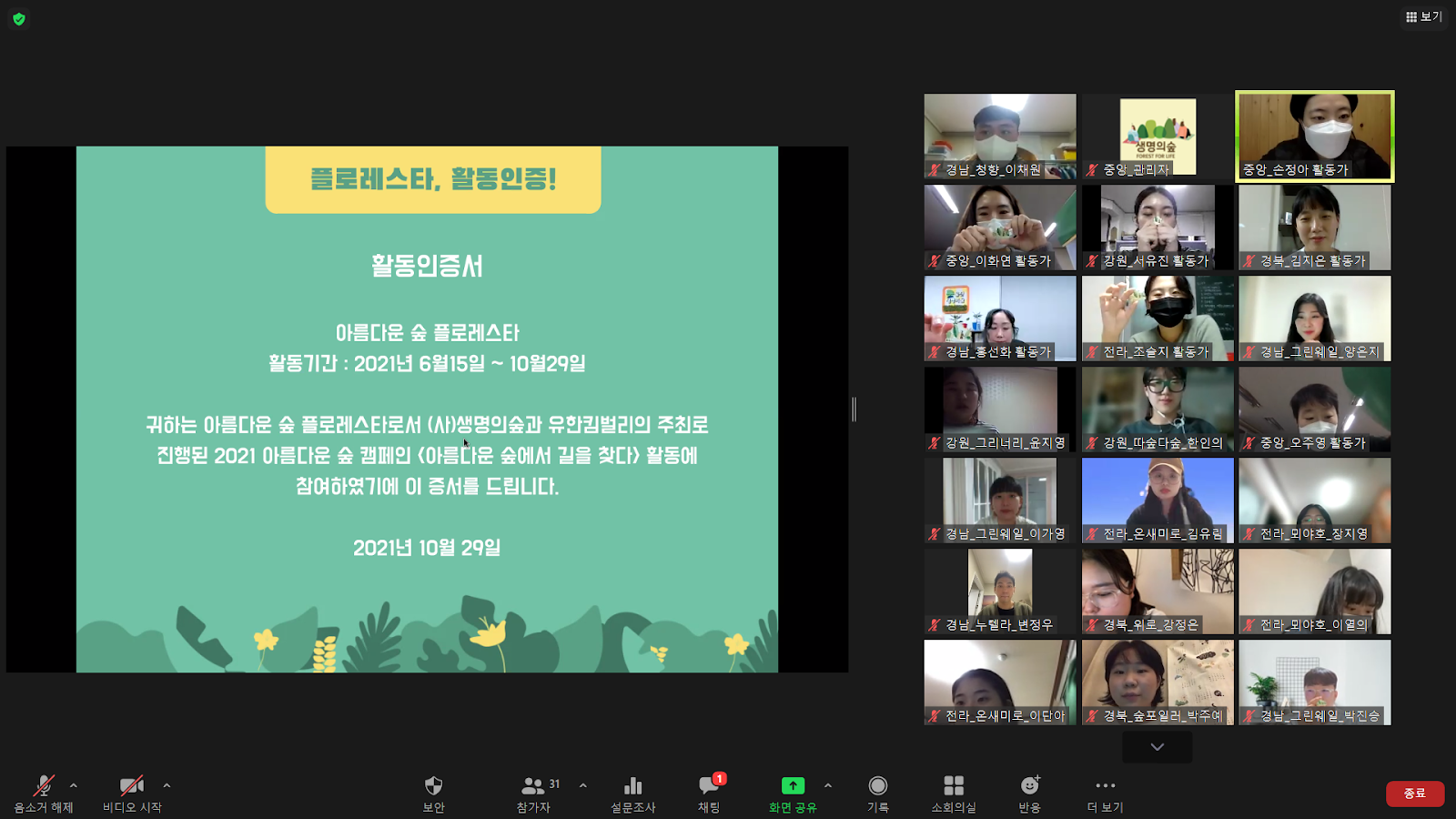
Task: Select 경남_그린웨일_양은지 video tile
Action: click(1315, 318)
